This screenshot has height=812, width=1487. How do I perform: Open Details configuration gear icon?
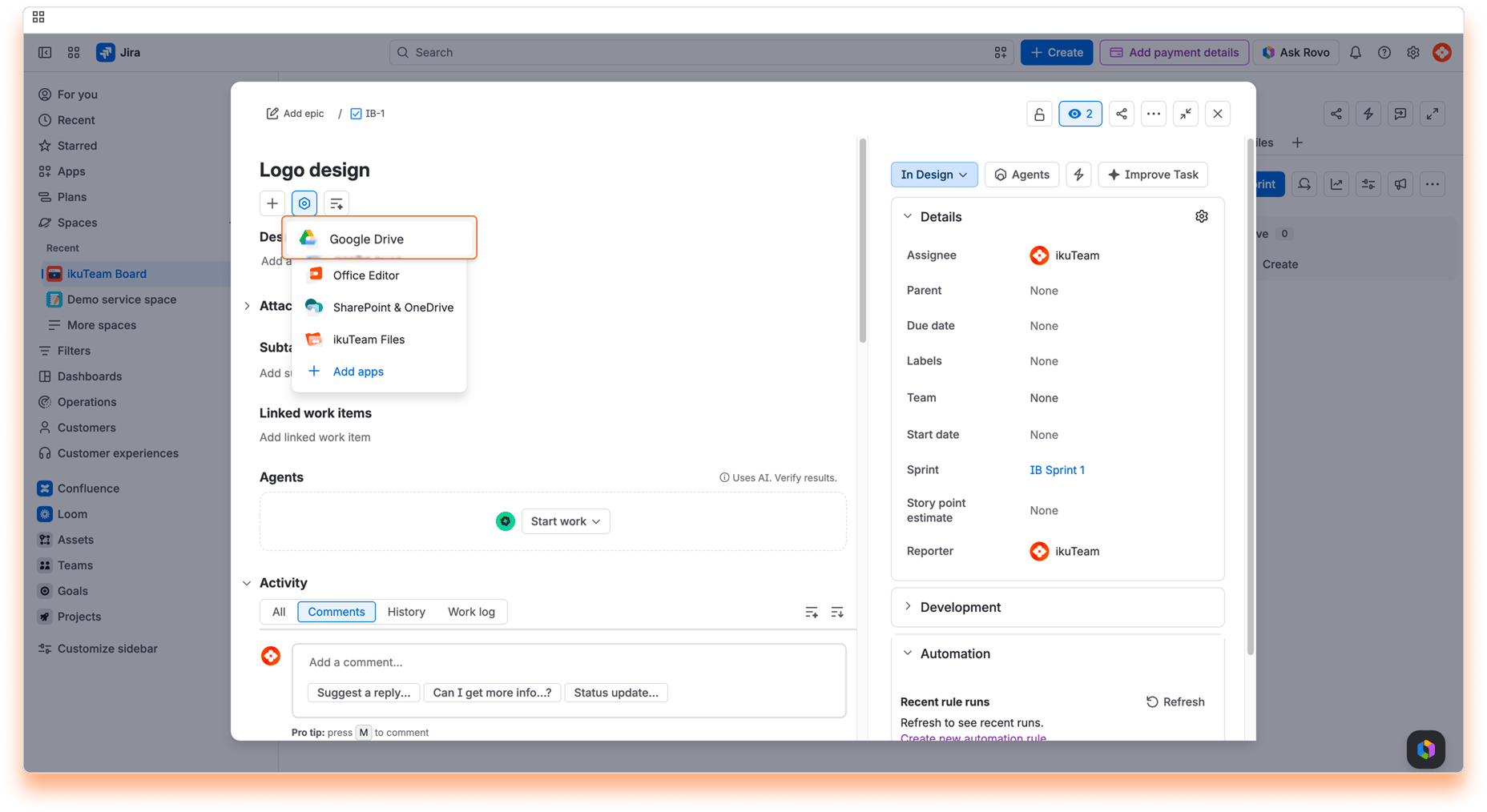click(1201, 216)
